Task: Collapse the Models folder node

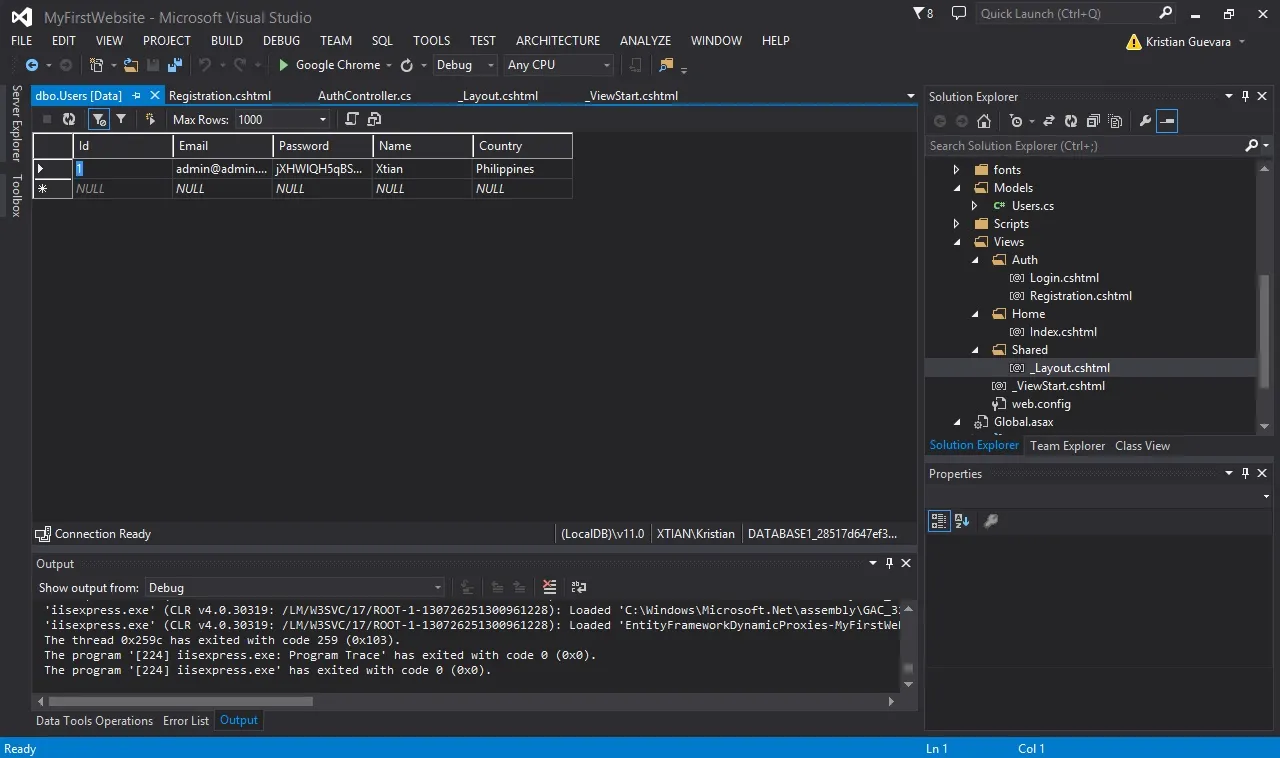Action: [957, 188]
